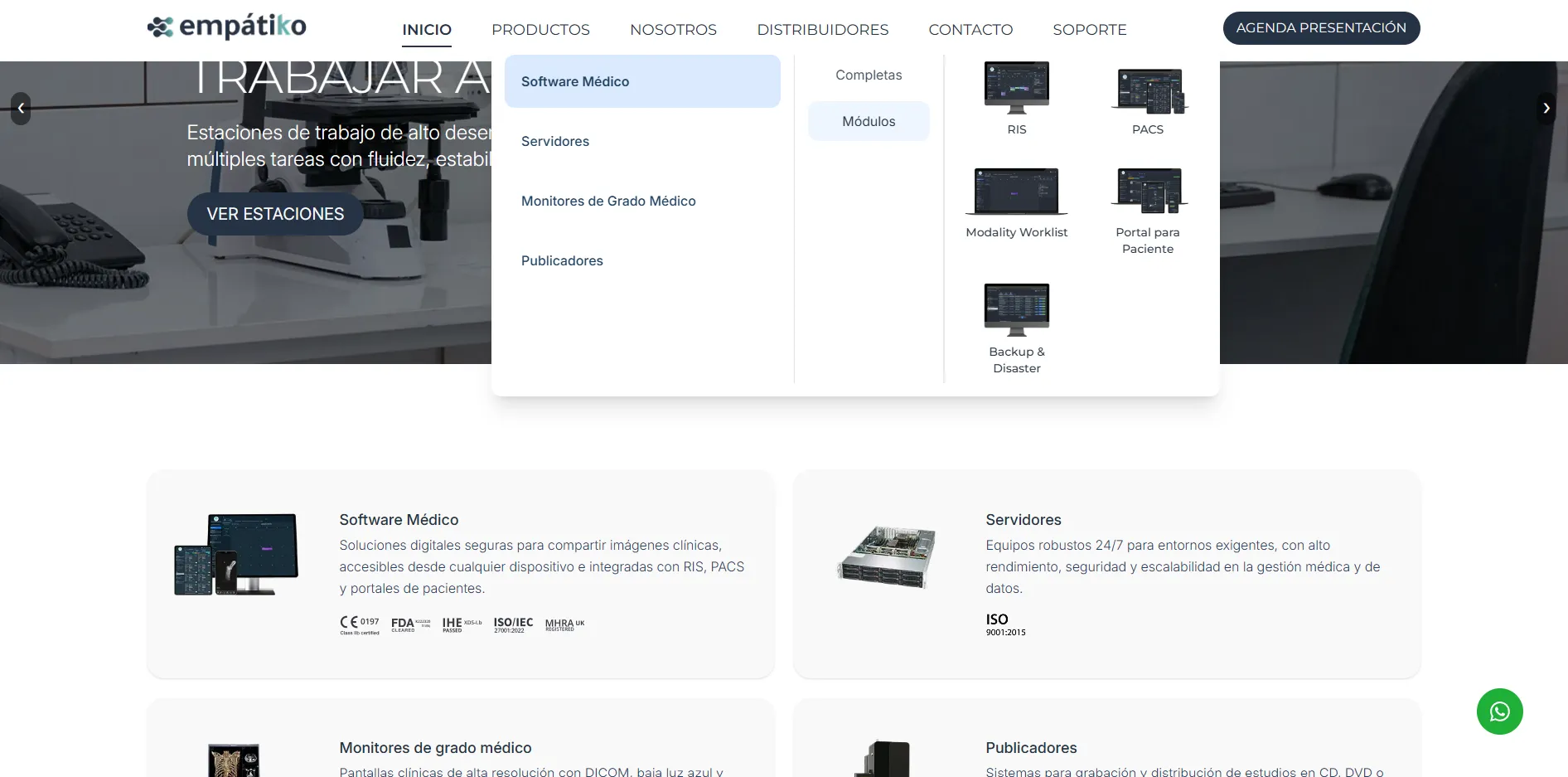Select Monitores de Grado Médico menu entry
The height and width of the screenshot is (777, 1568).
pos(642,201)
